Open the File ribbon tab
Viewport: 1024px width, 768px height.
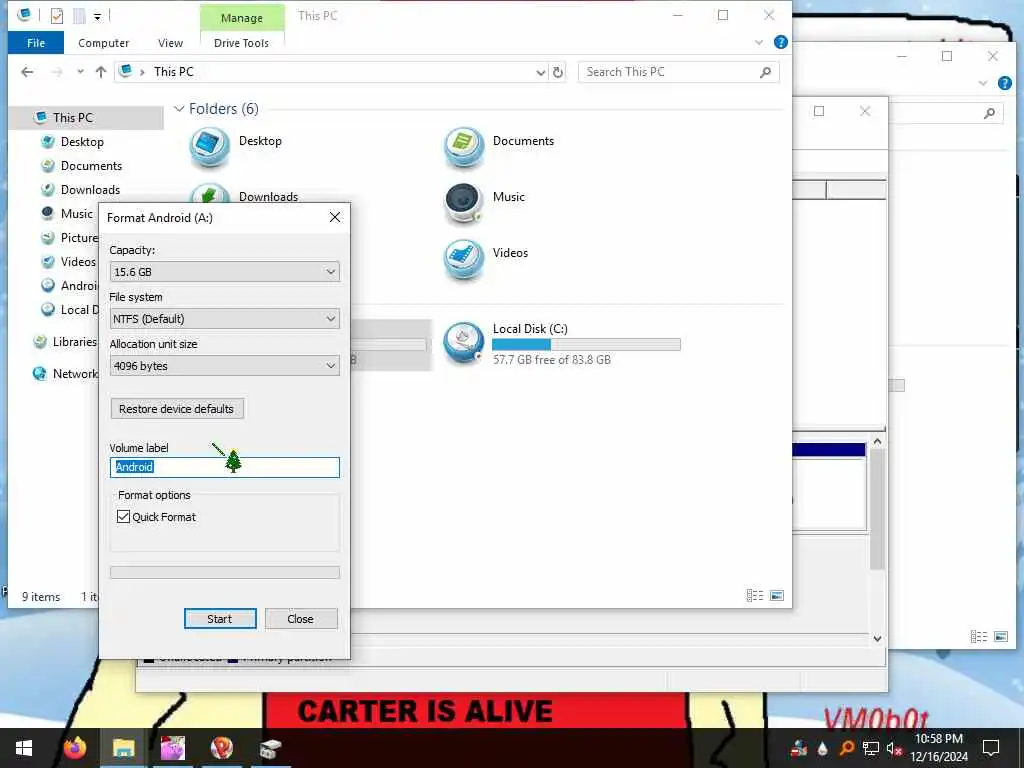[36, 43]
